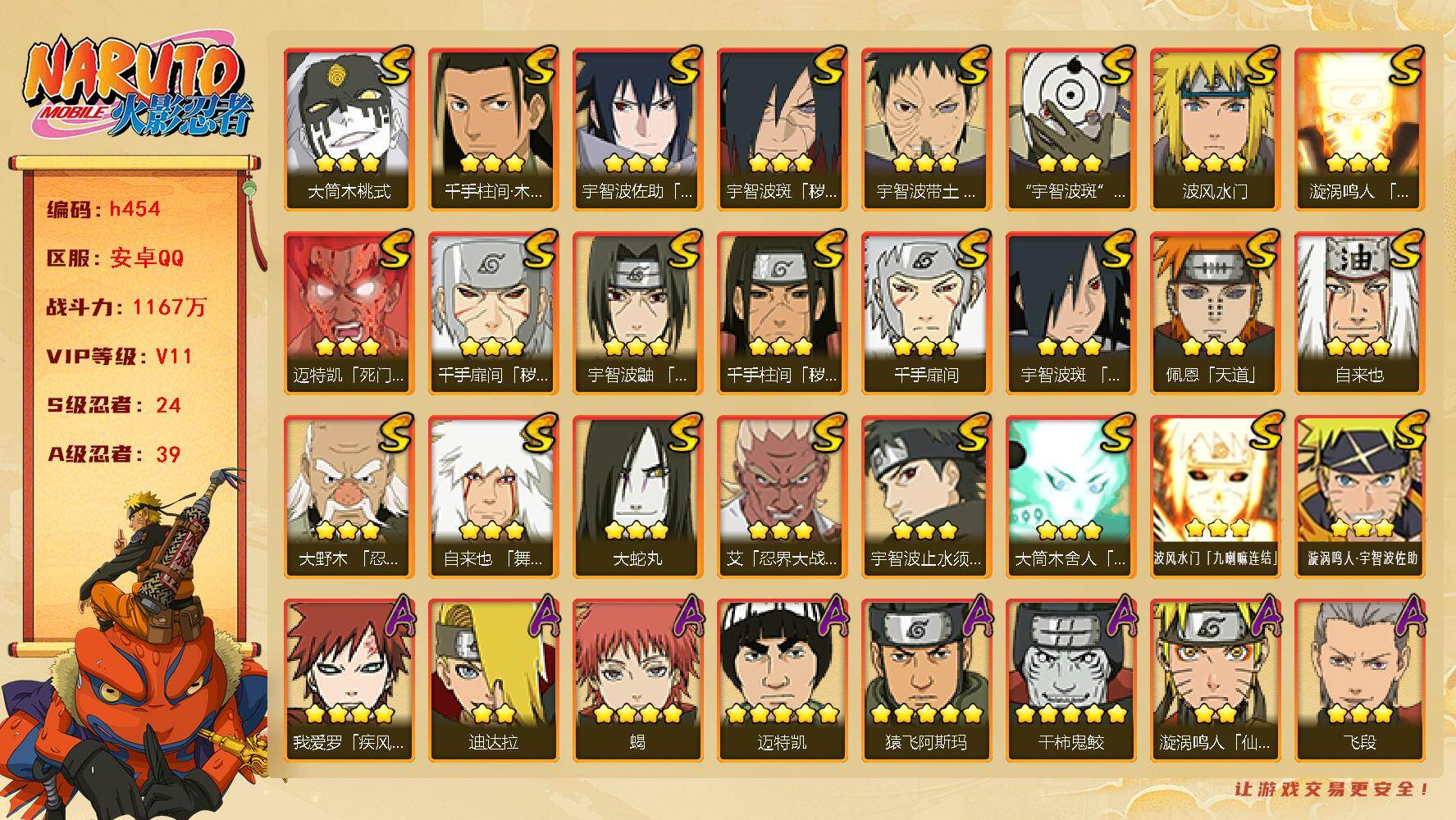Choose the 蝎 A-rank ninja card
The image size is (1456, 820).
[637, 681]
